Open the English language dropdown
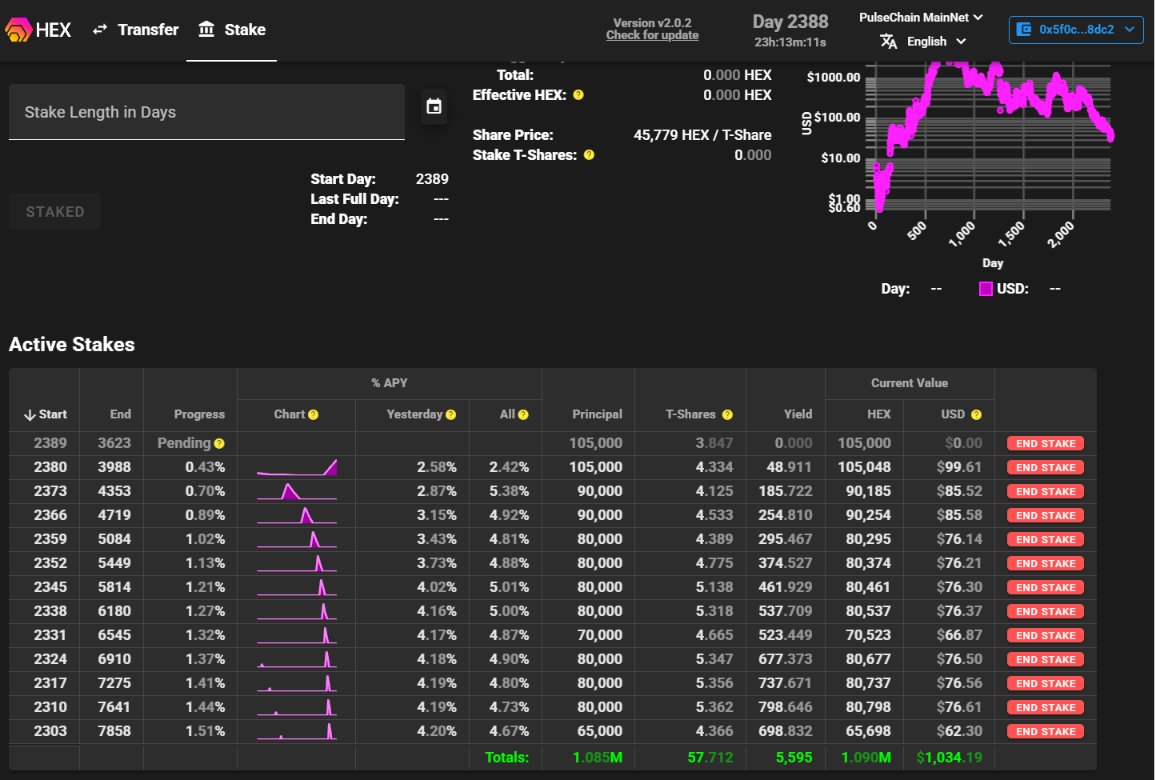The height and width of the screenshot is (780, 1155). coord(935,41)
